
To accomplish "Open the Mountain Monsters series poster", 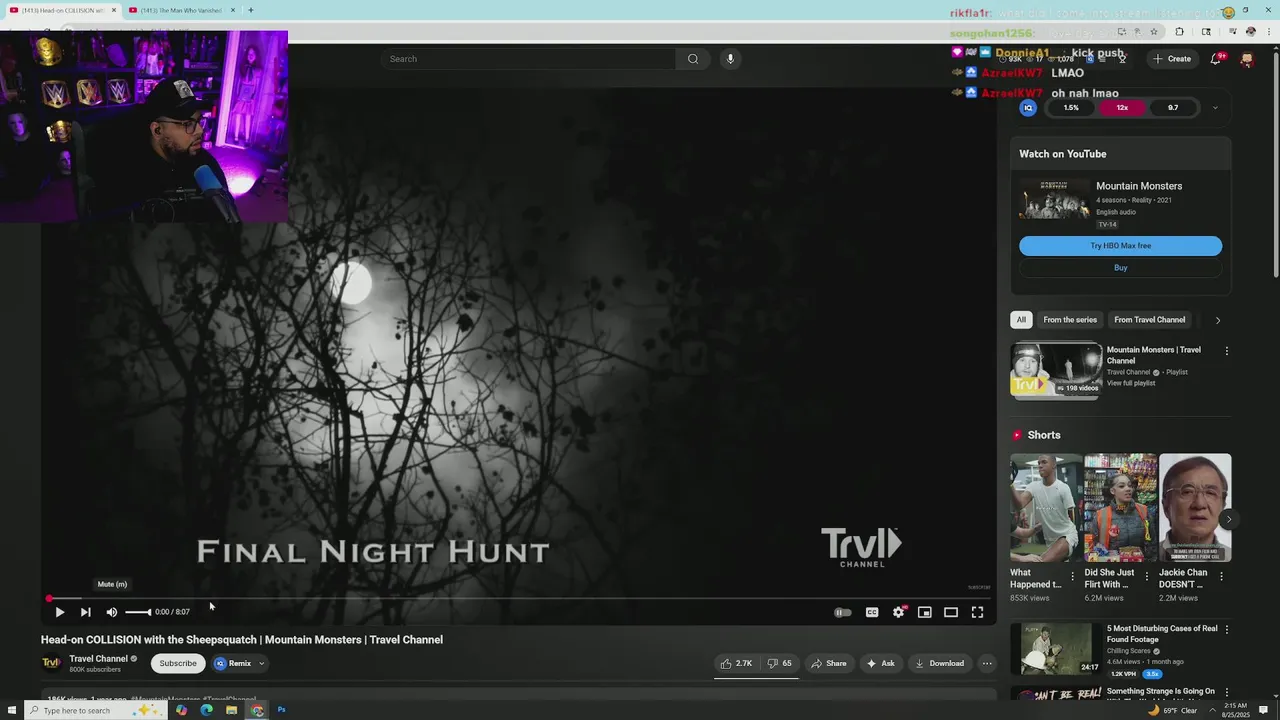I will 1054,199.
